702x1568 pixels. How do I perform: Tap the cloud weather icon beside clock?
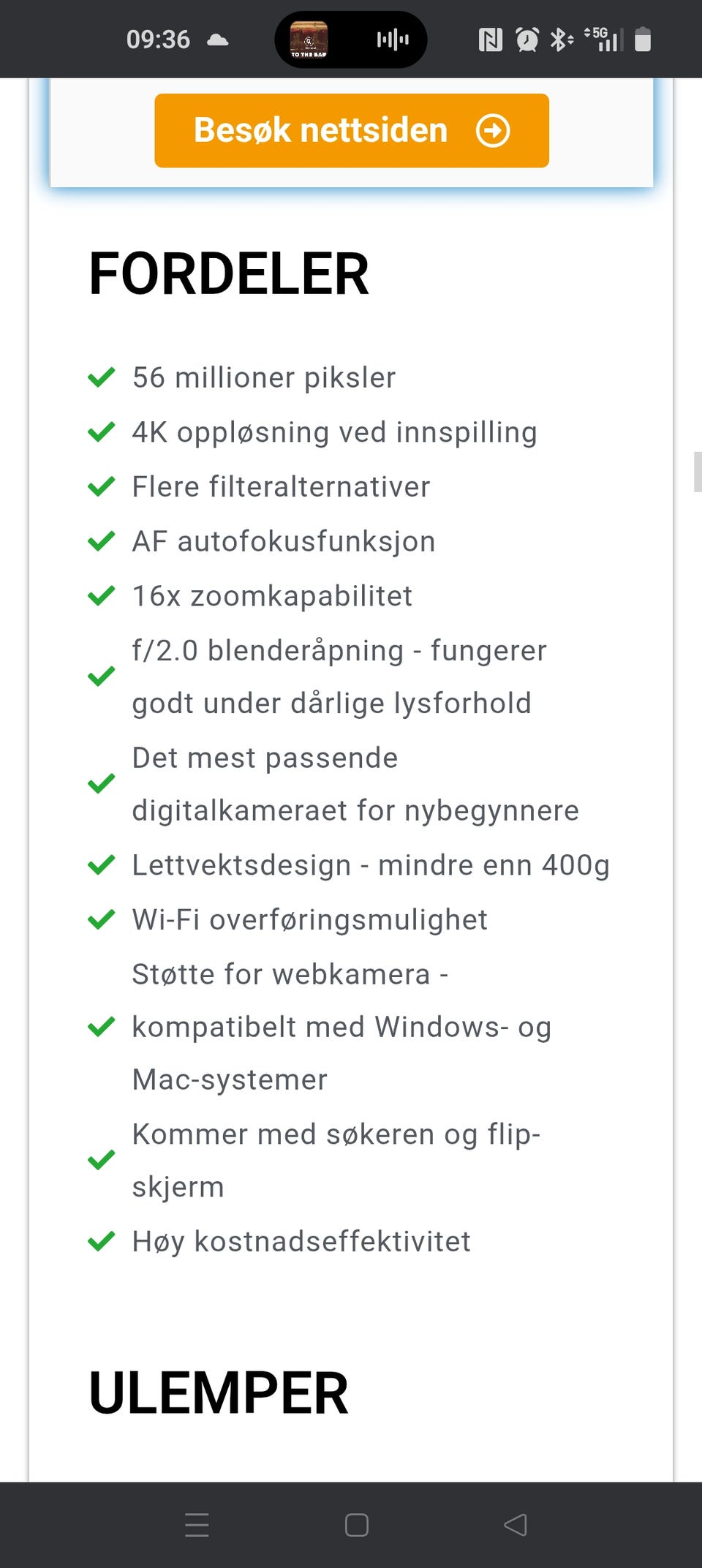coord(217,39)
